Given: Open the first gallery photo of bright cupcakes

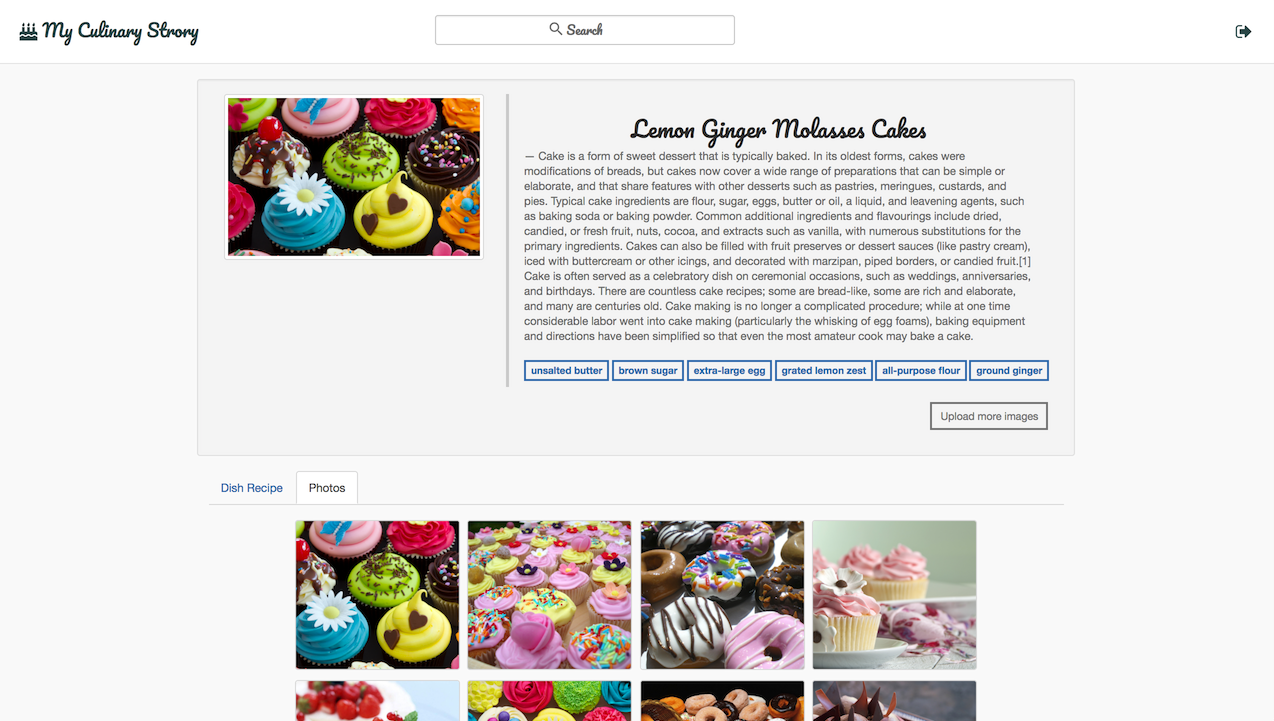Looking at the screenshot, I should [377, 595].
